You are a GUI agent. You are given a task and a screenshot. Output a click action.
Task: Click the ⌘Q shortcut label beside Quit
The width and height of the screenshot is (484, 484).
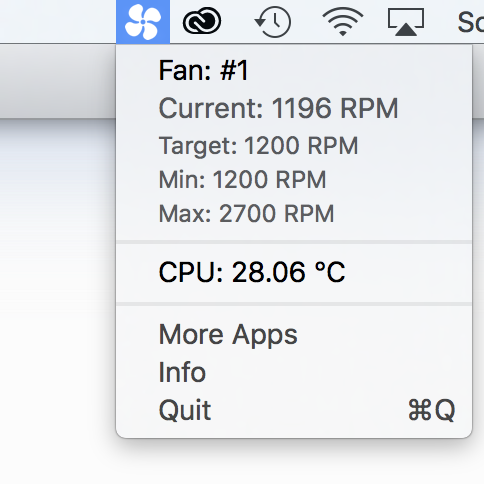[x=432, y=410]
